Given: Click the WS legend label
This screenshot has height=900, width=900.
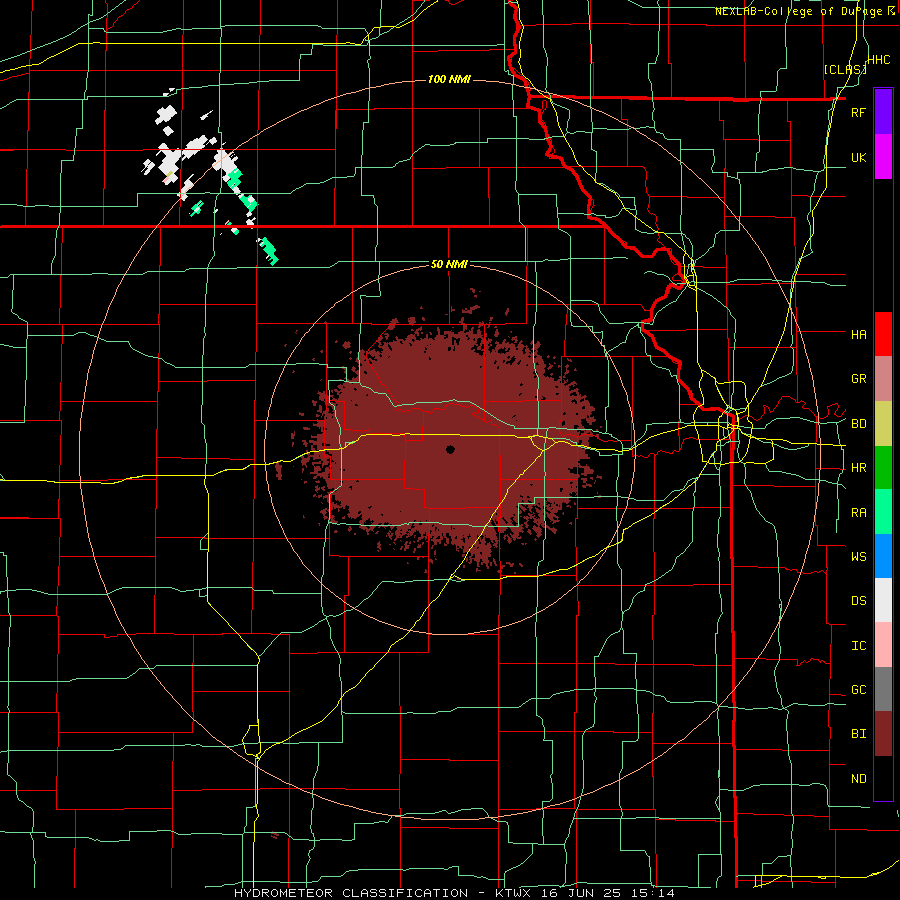Looking at the screenshot, I should 859,557.
